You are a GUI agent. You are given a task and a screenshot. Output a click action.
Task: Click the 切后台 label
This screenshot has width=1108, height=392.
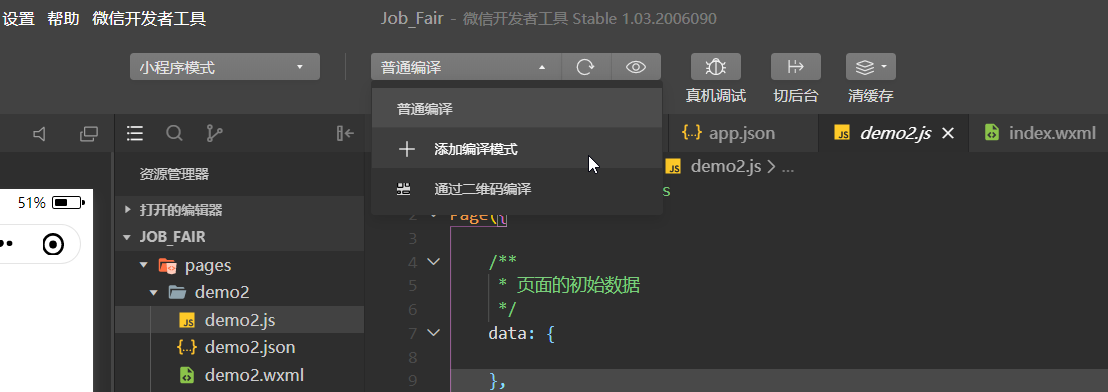[796, 96]
